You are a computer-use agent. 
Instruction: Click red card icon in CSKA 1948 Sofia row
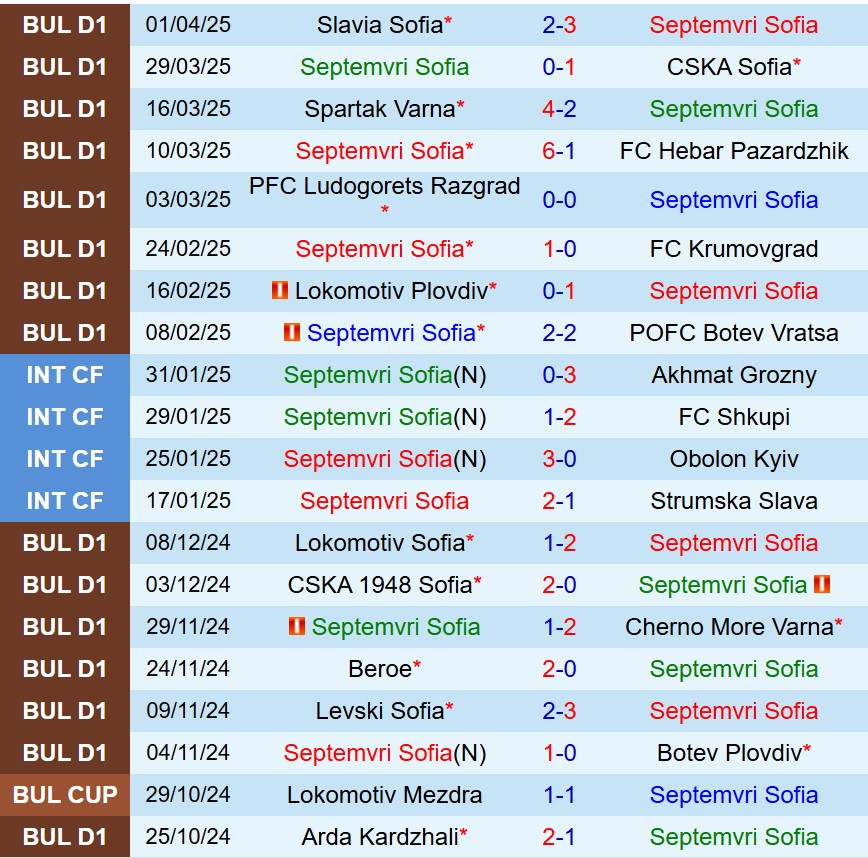click(x=822, y=585)
